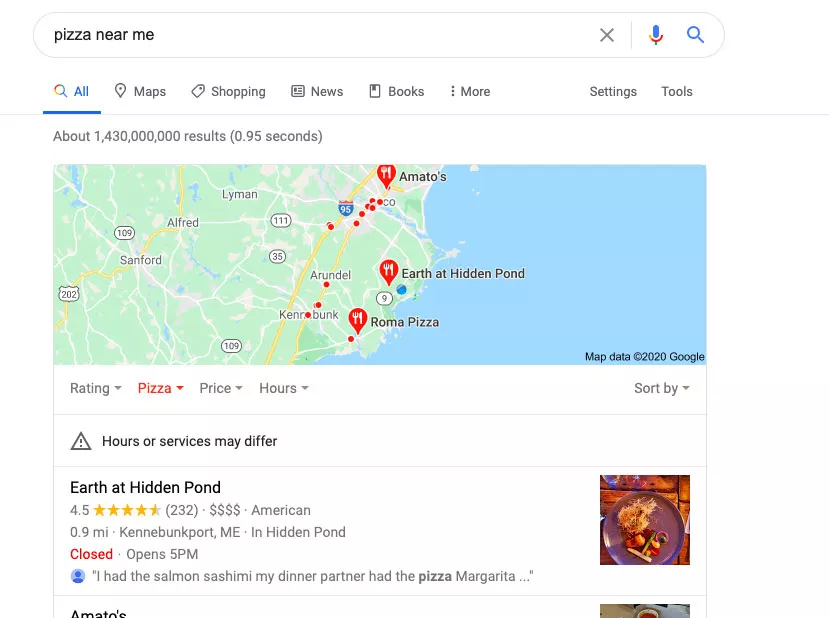Screen dimensions: 829x618
Task: Select Amato's map pin marker
Action: click(386, 176)
